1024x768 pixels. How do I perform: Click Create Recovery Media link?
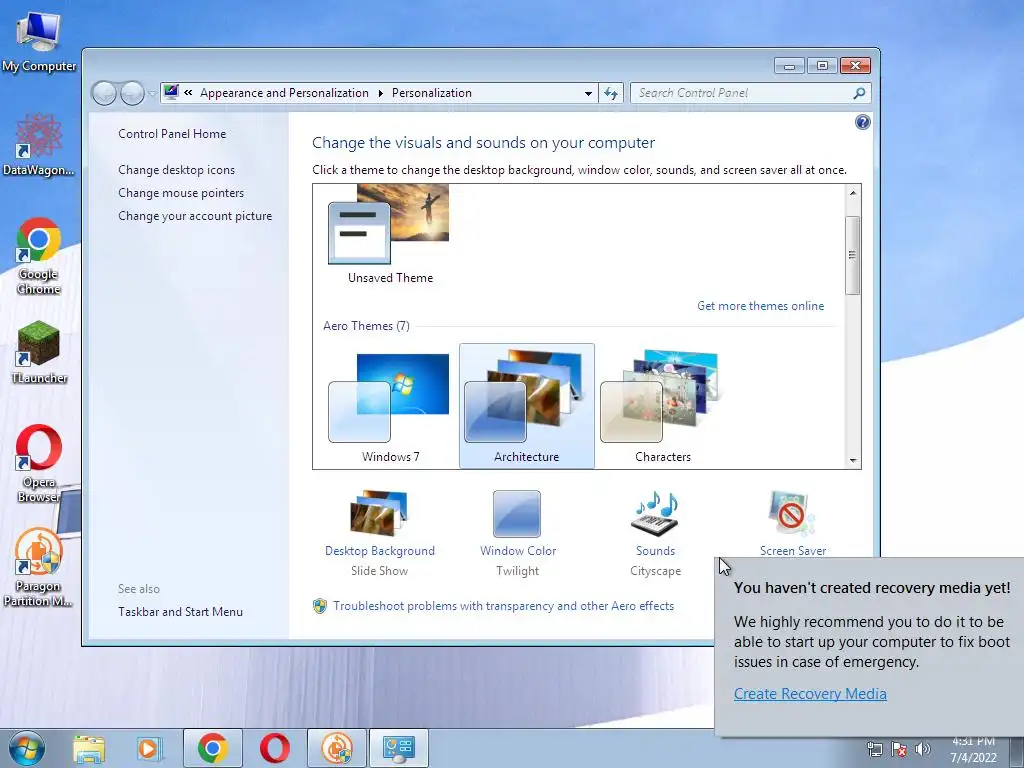(810, 694)
